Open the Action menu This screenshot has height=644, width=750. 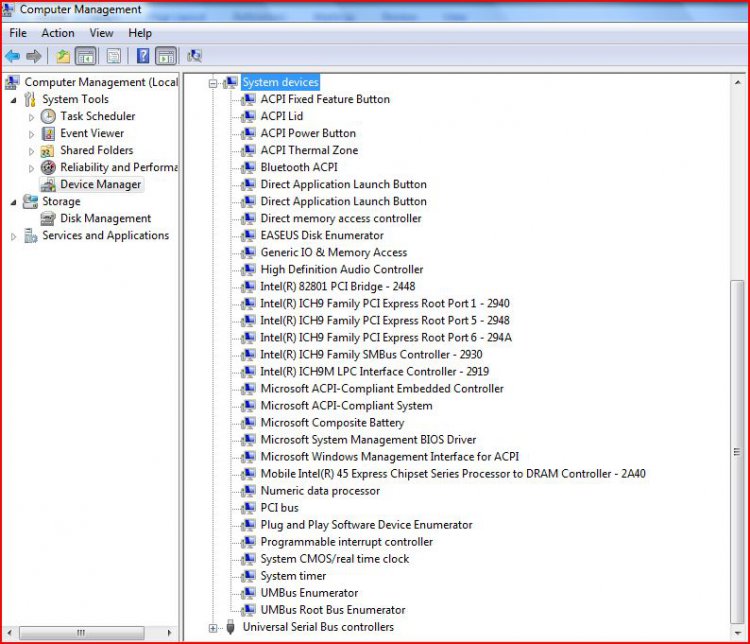[x=58, y=33]
